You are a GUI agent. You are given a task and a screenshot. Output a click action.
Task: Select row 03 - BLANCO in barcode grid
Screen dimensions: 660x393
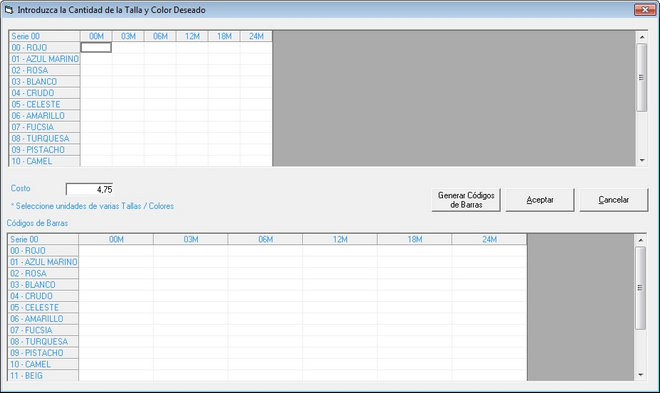(43, 285)
